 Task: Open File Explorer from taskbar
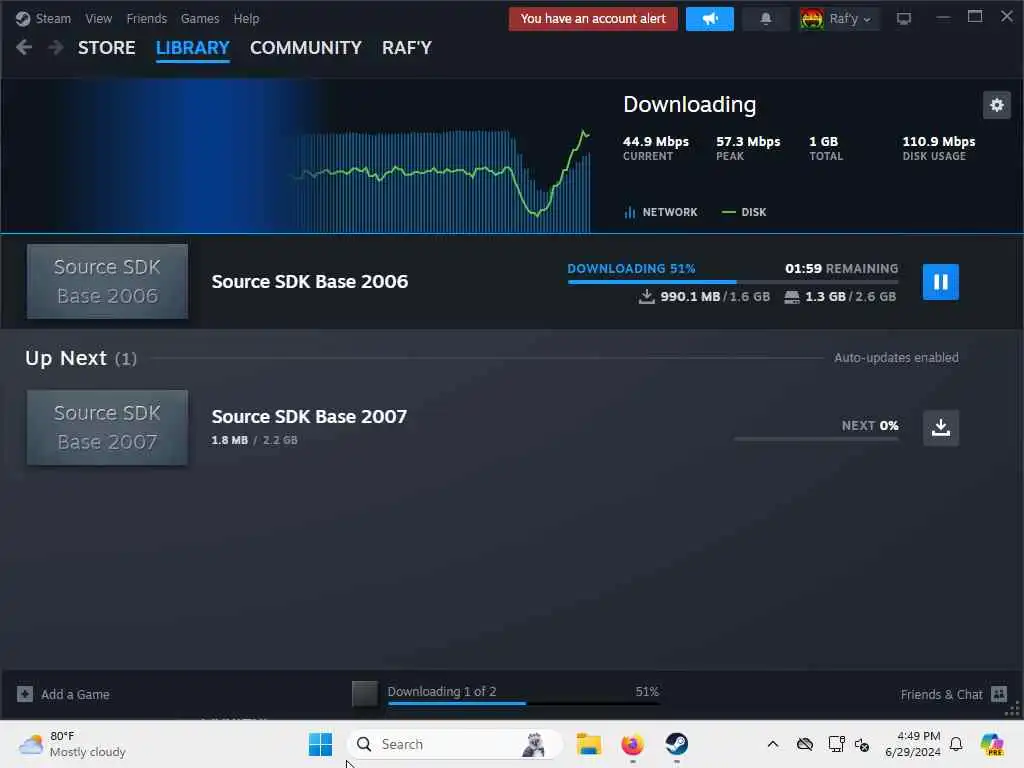588,744
